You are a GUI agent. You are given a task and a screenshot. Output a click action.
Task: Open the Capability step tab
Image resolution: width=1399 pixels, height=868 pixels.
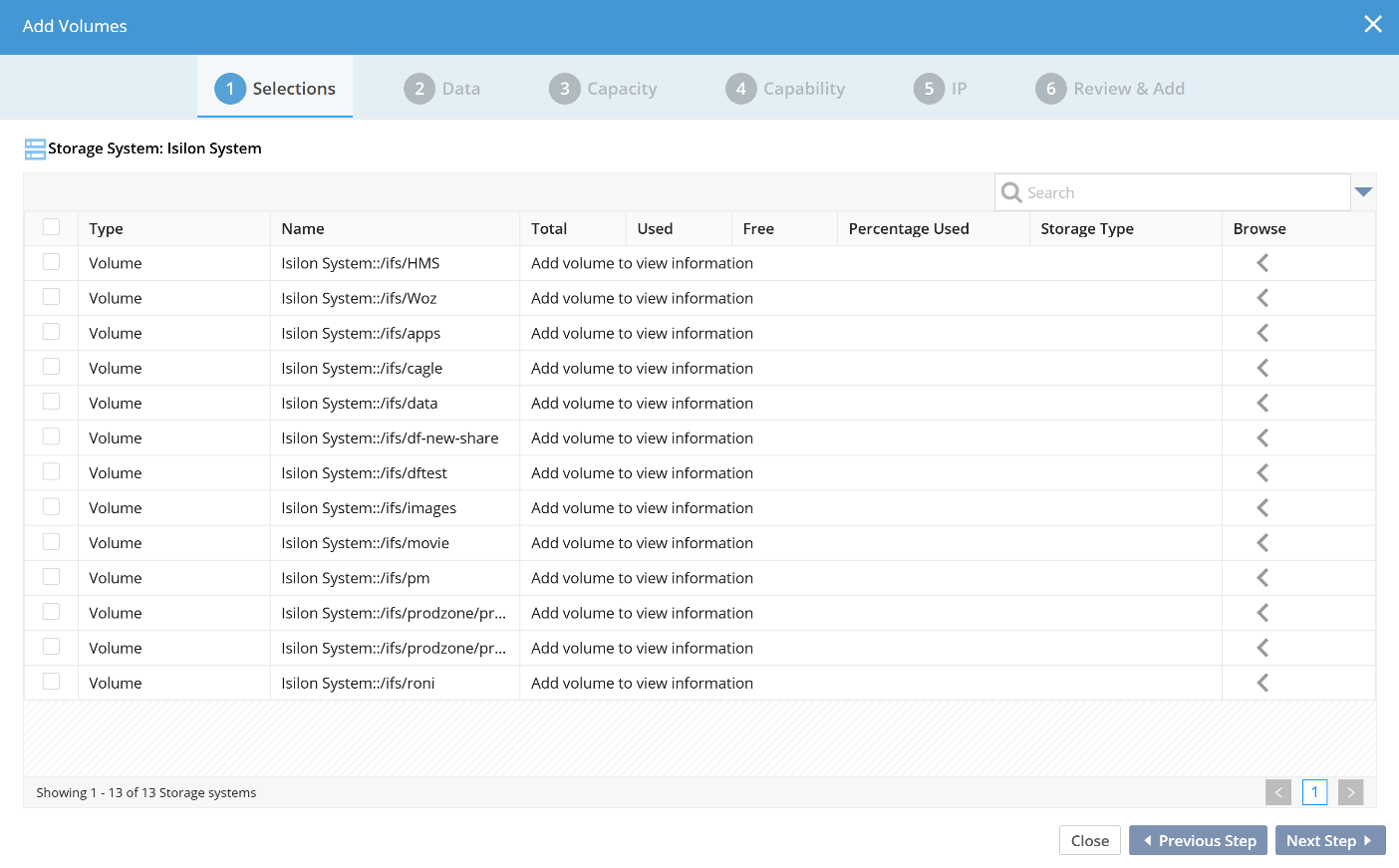pyautogui.click(x=785, y=89)
